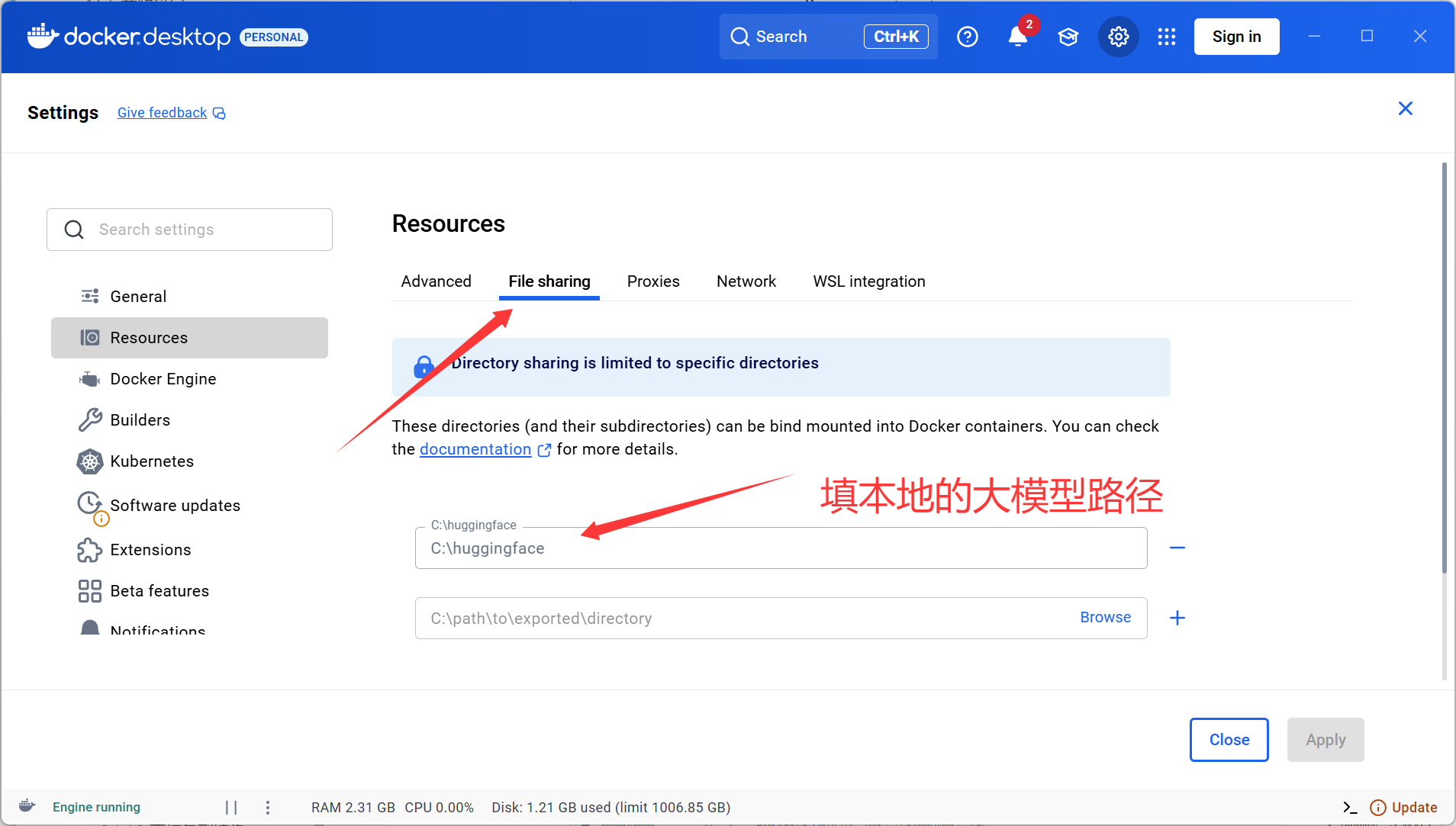Click the top Search bar
The image size is (1456, 826).
(x=828, y=37)
